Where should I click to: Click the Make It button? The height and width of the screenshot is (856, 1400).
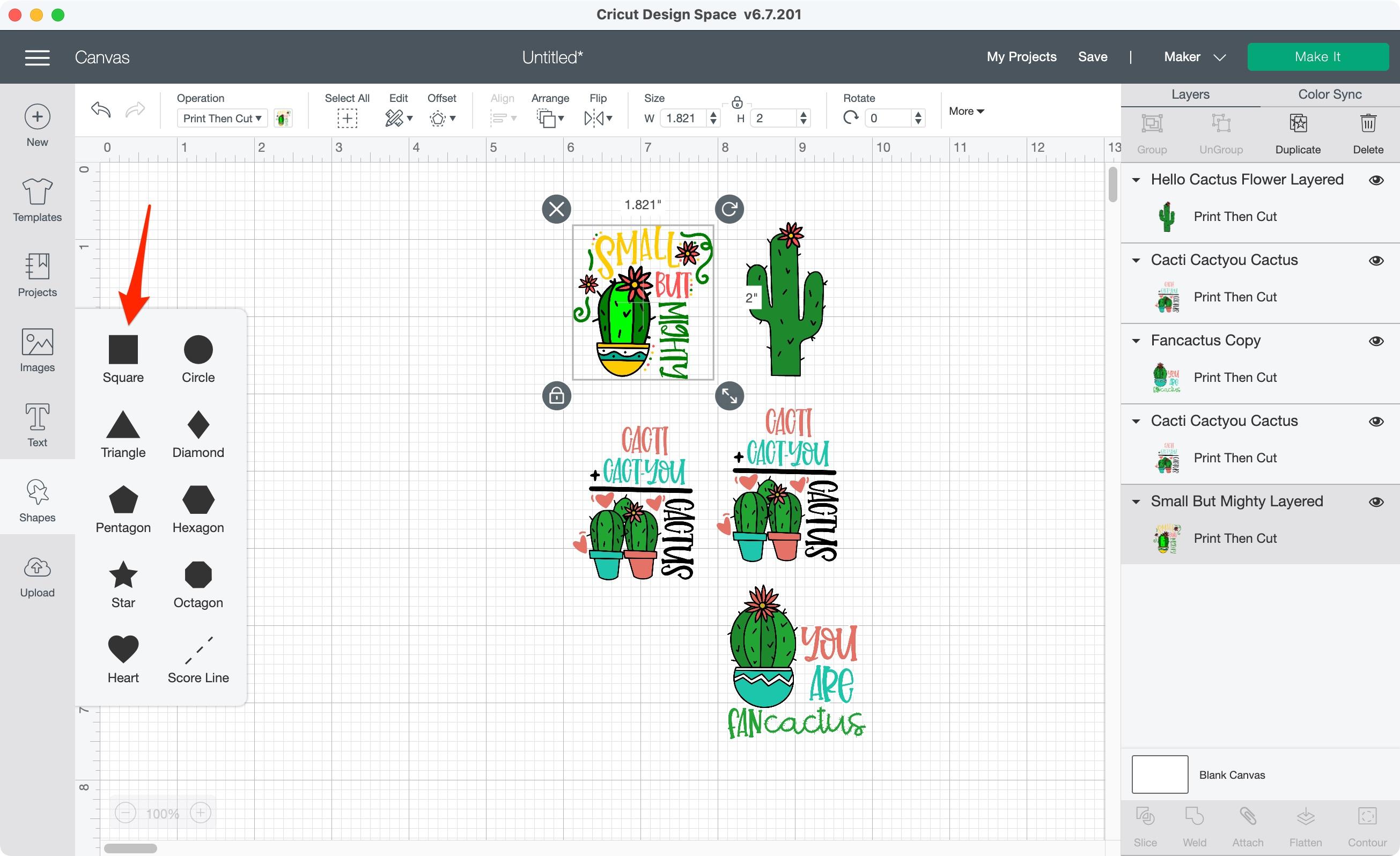click(x=1317, y=57)
